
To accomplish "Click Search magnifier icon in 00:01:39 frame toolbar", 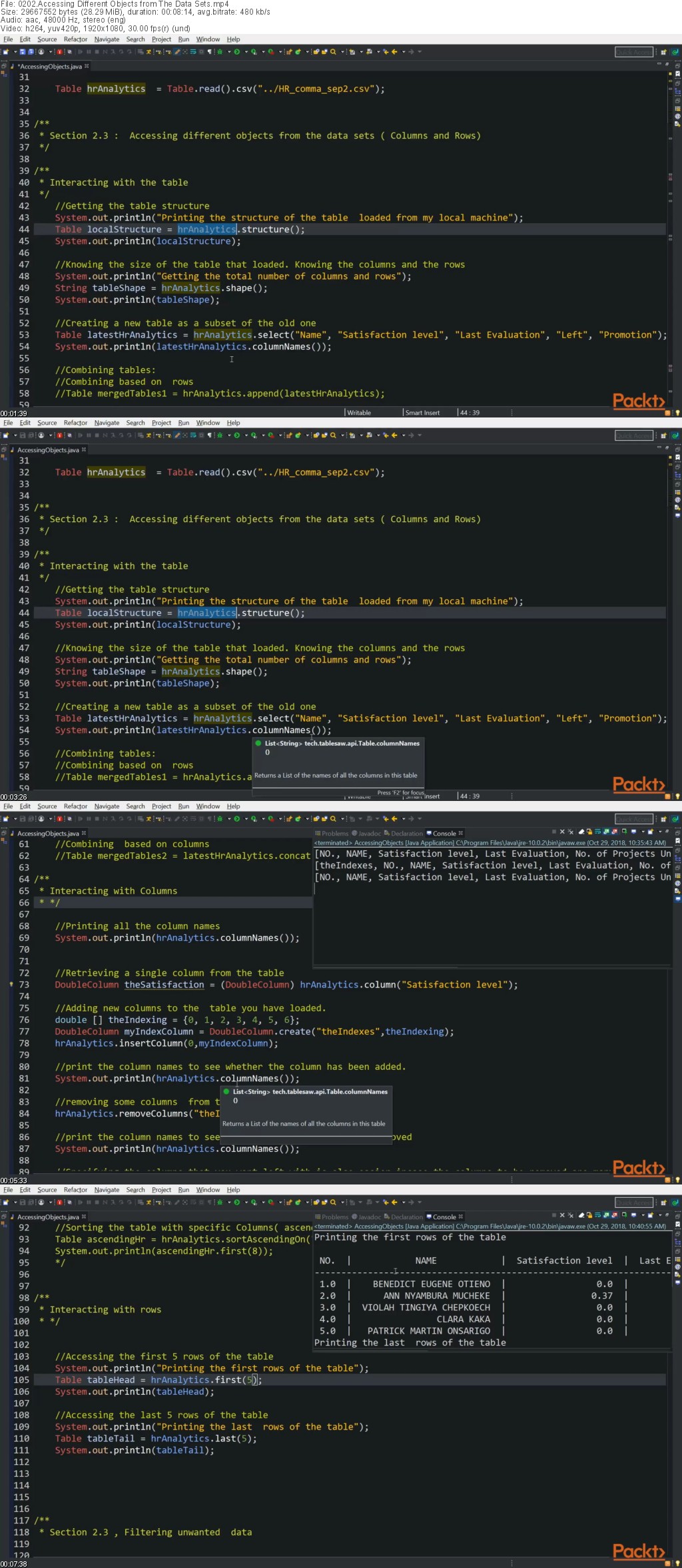I will (333, 51).
